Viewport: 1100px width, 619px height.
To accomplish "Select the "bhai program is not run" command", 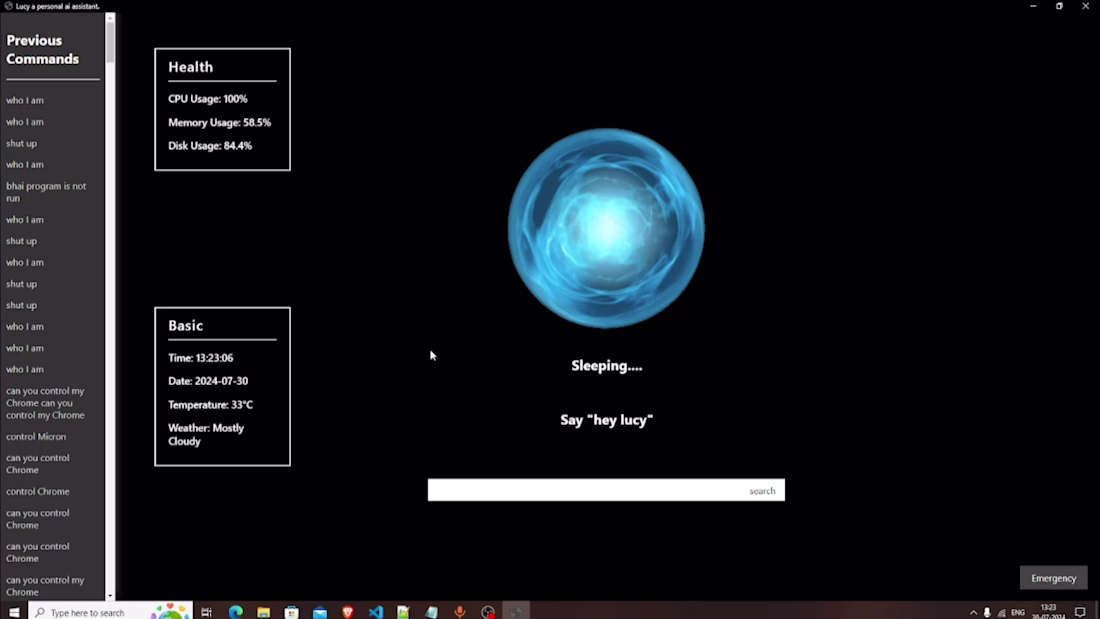I will click(x=46, y=192).
